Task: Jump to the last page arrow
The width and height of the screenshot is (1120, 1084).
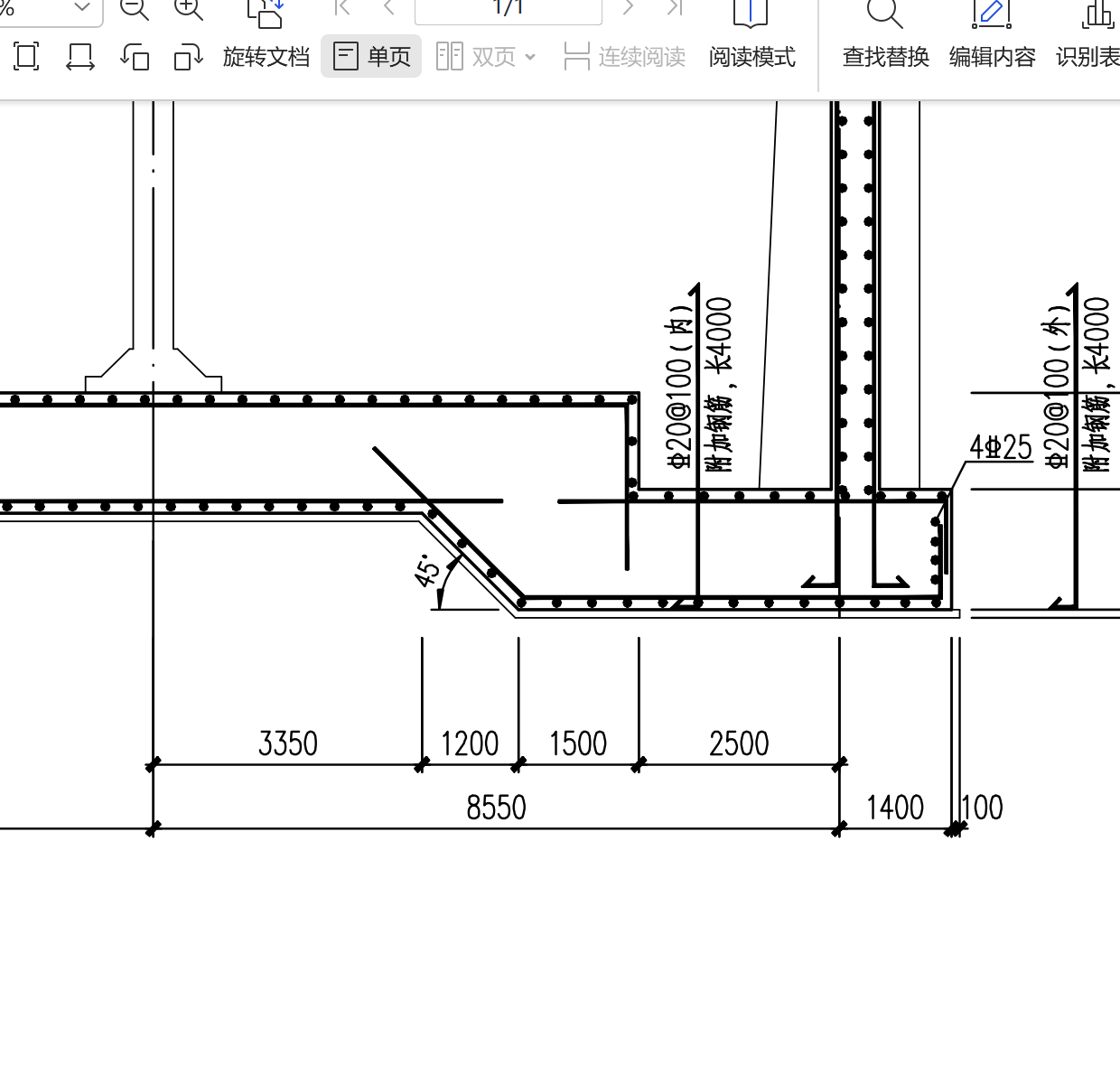Action: point(674,8)
